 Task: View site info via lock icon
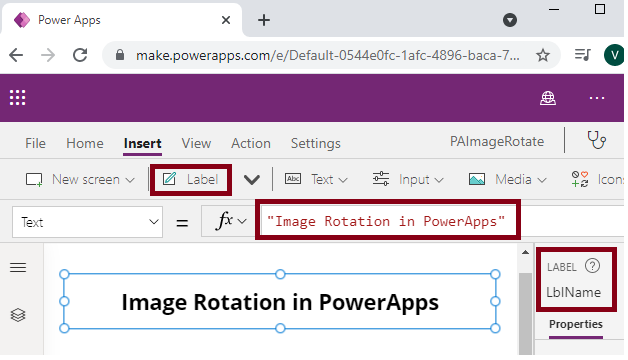point(119,55)
